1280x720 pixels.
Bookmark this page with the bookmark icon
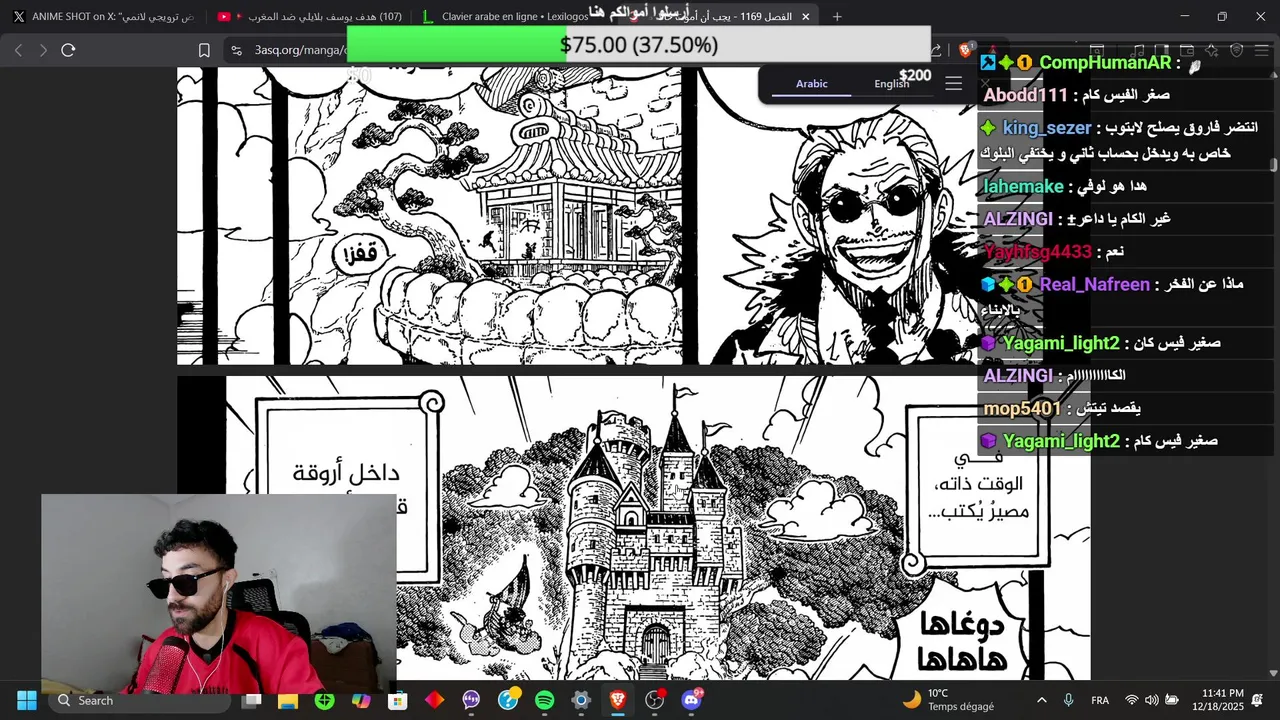pos(204,50)
